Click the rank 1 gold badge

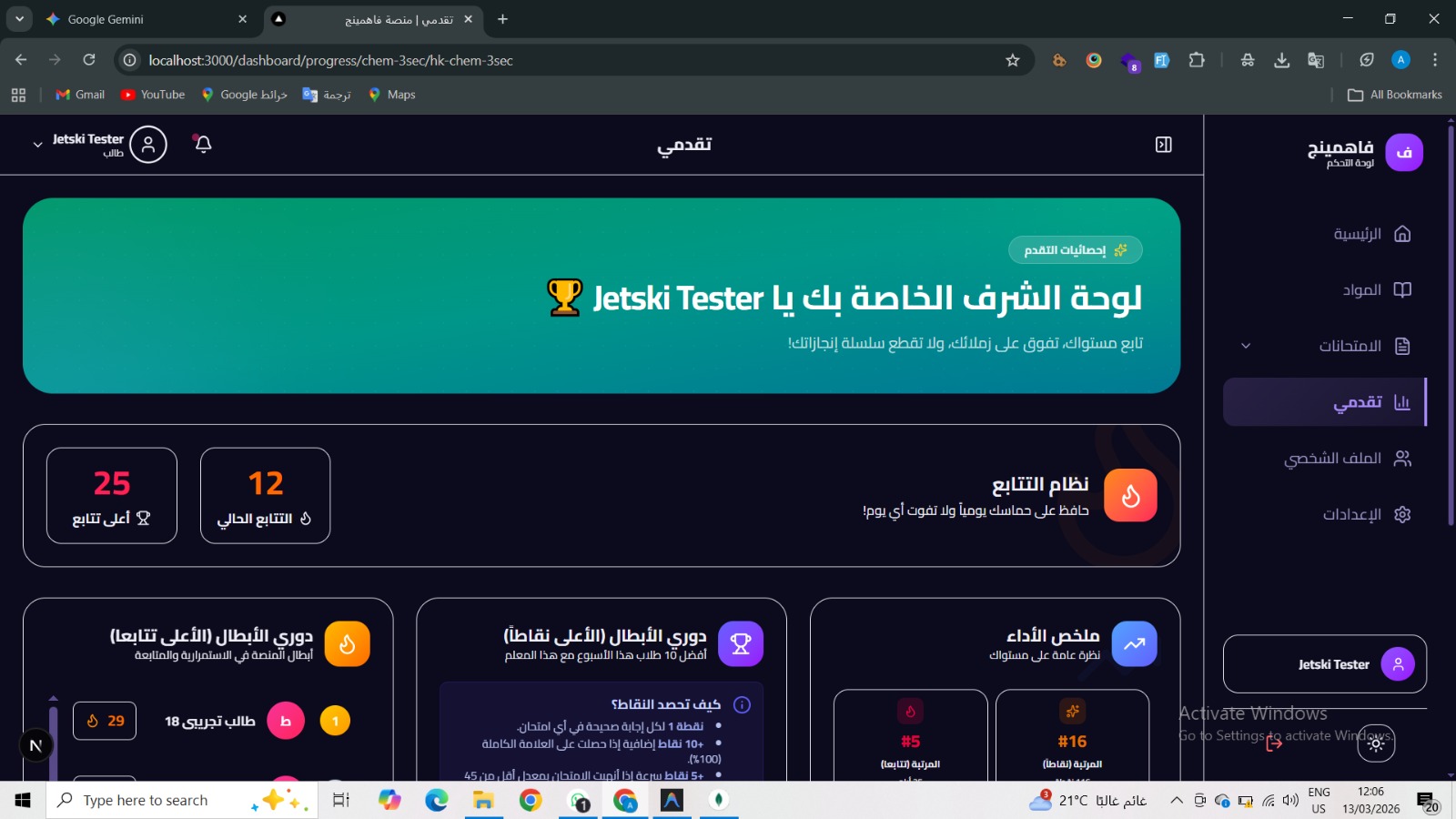pos(335,722)
